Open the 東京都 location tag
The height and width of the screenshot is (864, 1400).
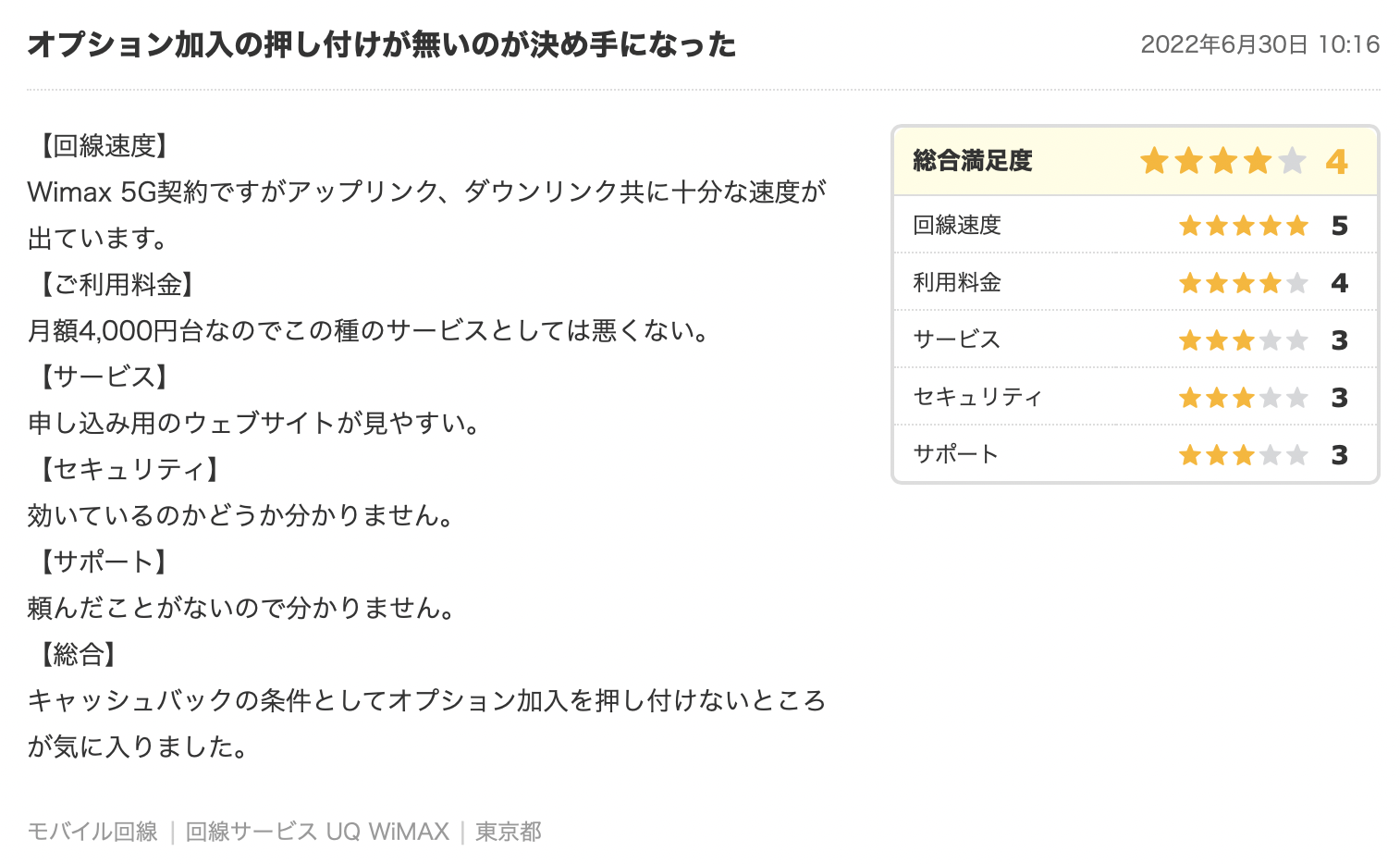pyautogui.click(x=509, y=832)
